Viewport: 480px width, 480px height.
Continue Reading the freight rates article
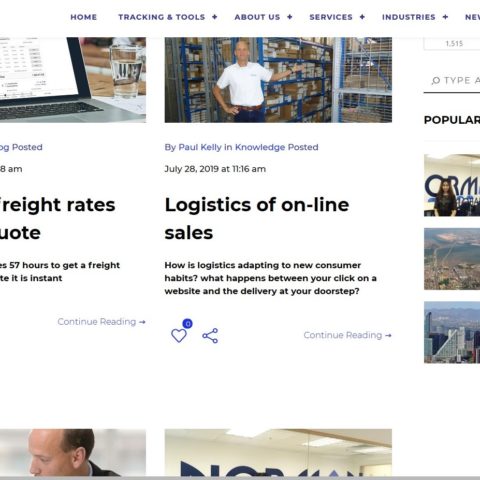(x=102, y=322)
